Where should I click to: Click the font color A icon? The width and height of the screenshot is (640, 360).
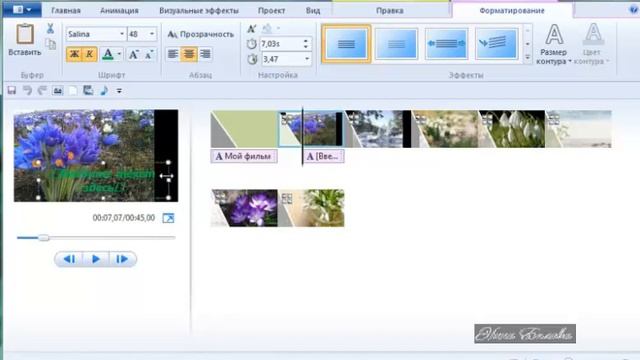(x=108, y=54)
